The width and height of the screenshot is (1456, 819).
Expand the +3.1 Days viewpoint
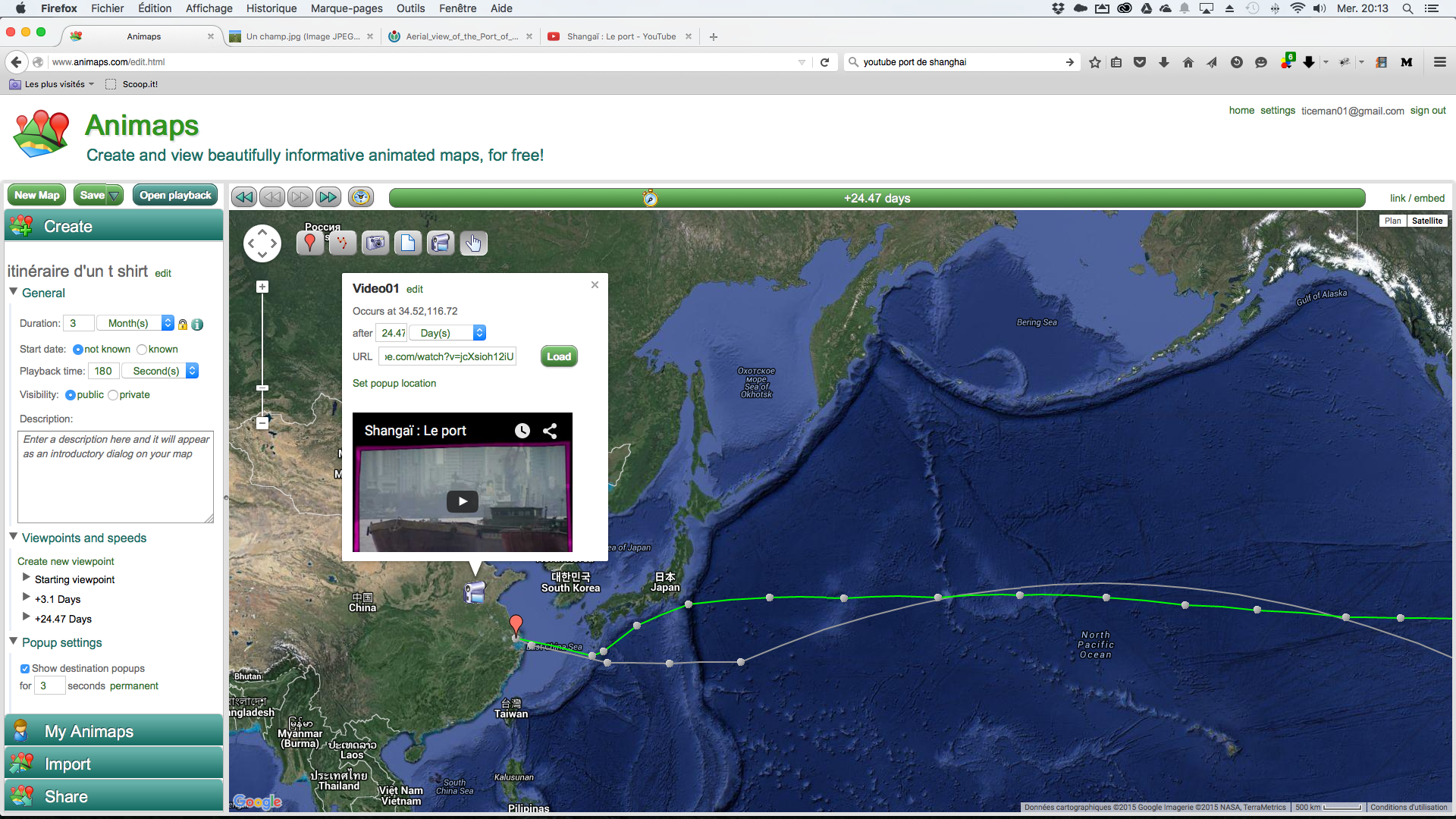(x=27, y=598)
